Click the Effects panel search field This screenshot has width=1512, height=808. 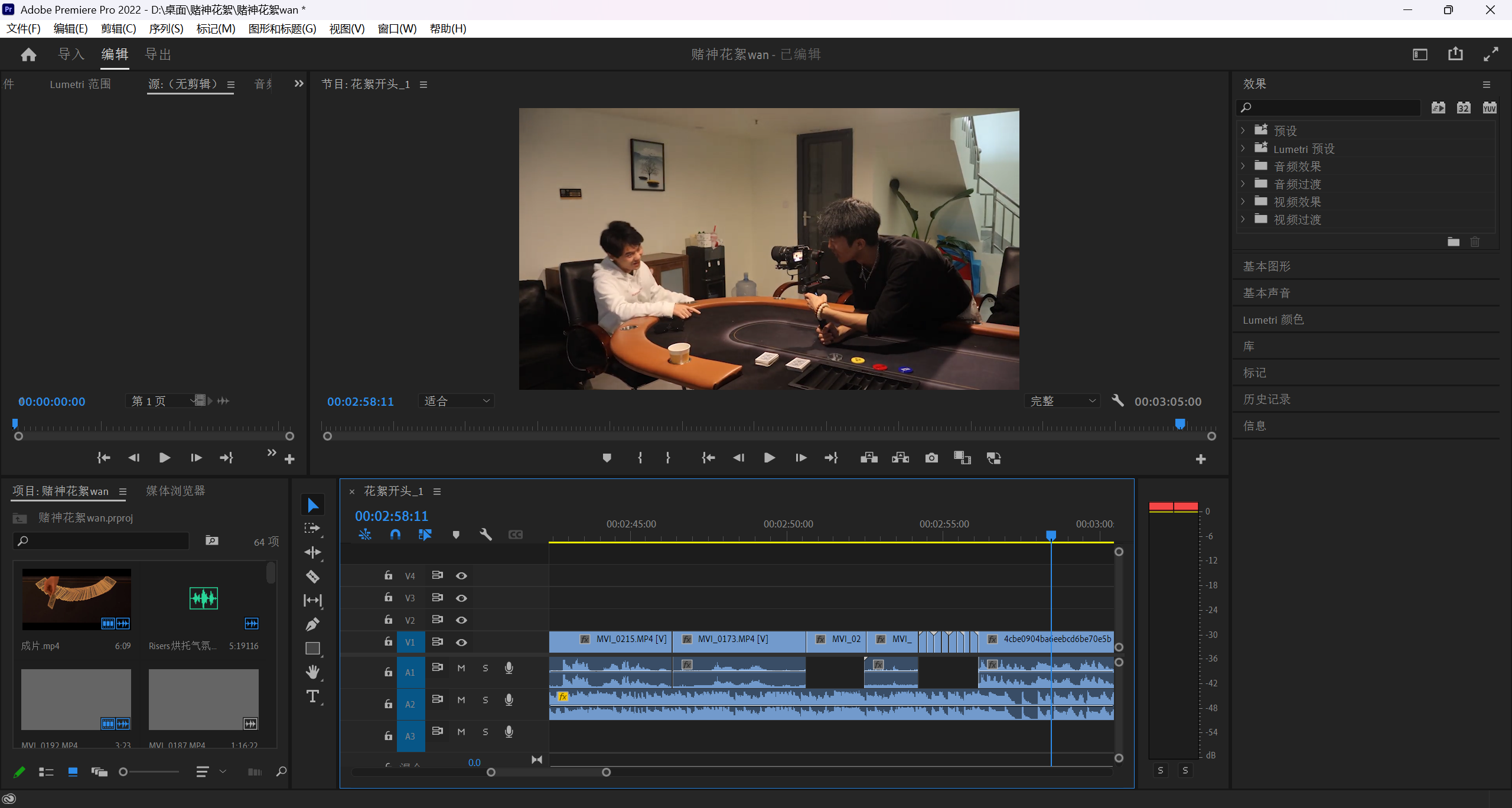click(1329, 107)
